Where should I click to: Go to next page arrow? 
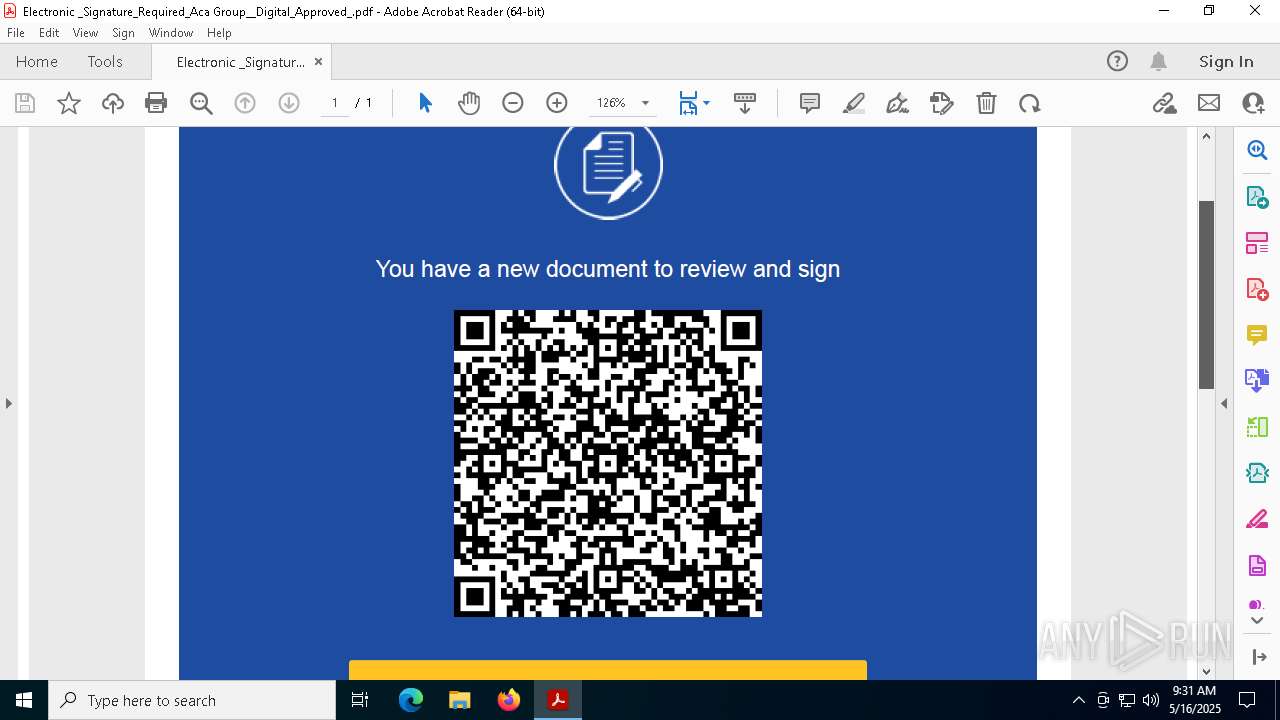pos(289,103)
